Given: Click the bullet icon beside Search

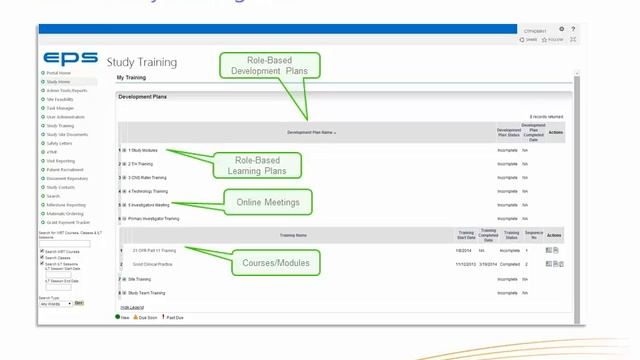Looking at the screenshot, I should click(x=43, y=196).
